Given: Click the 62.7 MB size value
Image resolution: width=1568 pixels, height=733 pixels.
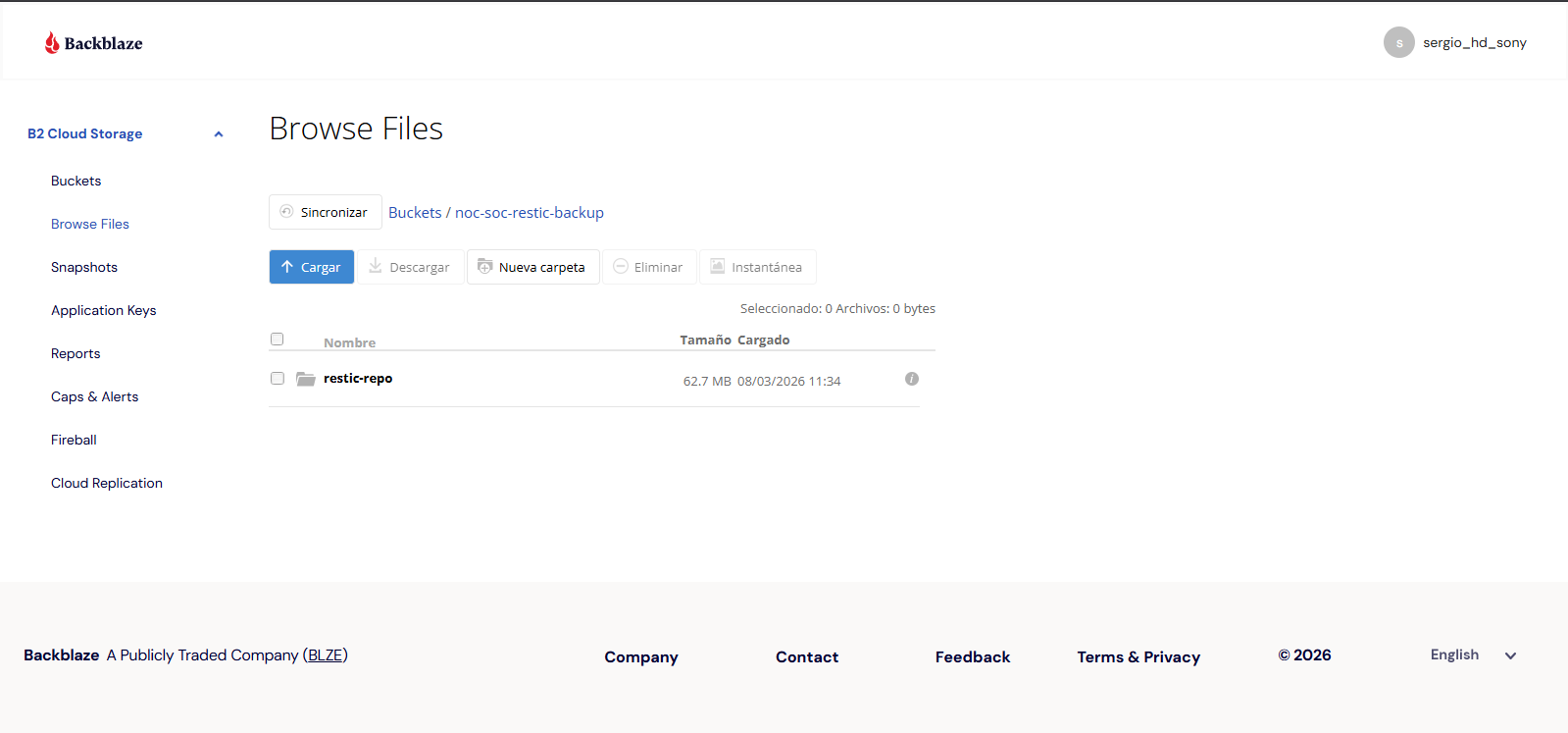Looking at the screenshot, I should [x=707, y=382].
